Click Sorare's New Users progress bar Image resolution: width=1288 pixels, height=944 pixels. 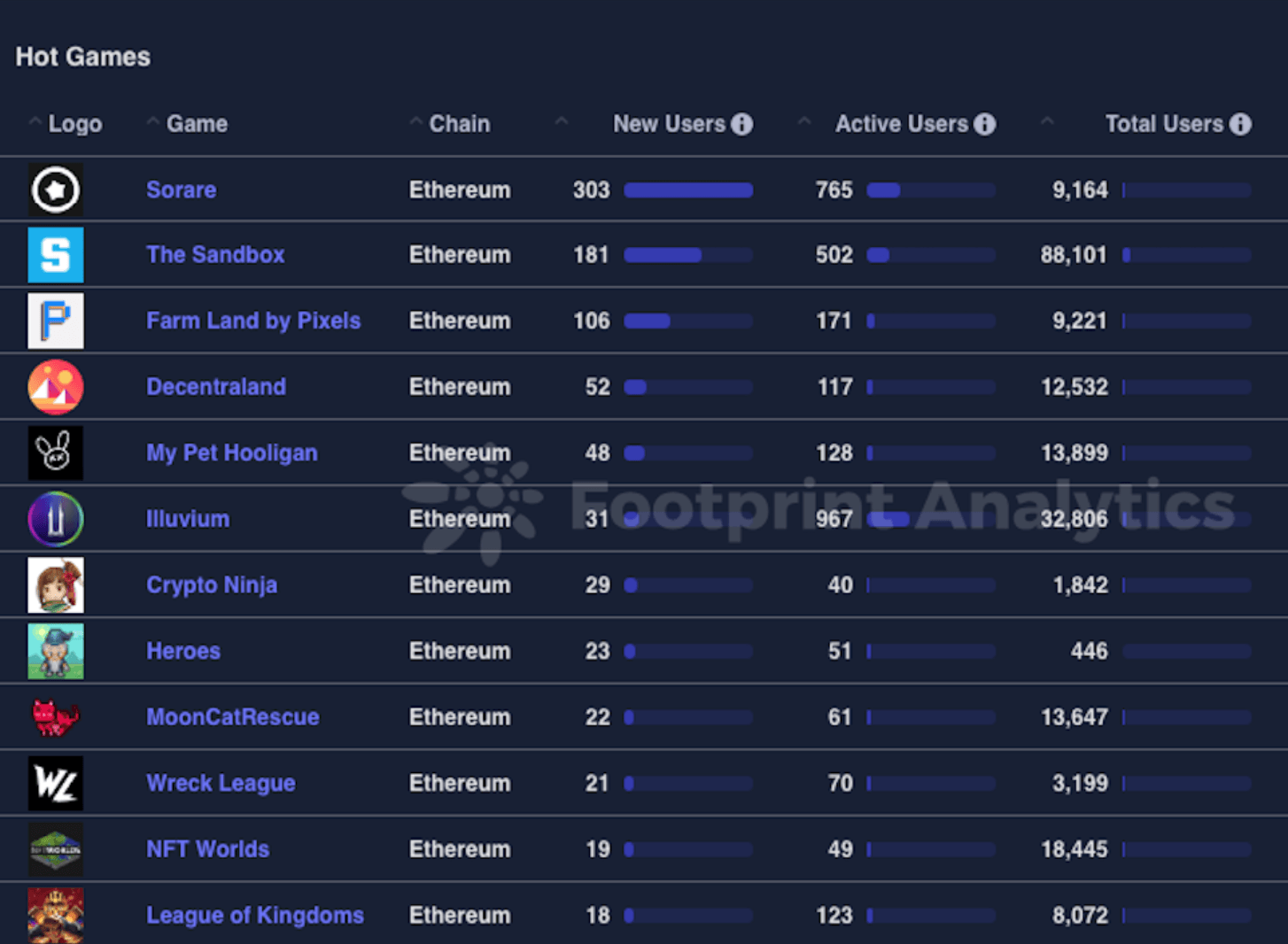point(688,190)
